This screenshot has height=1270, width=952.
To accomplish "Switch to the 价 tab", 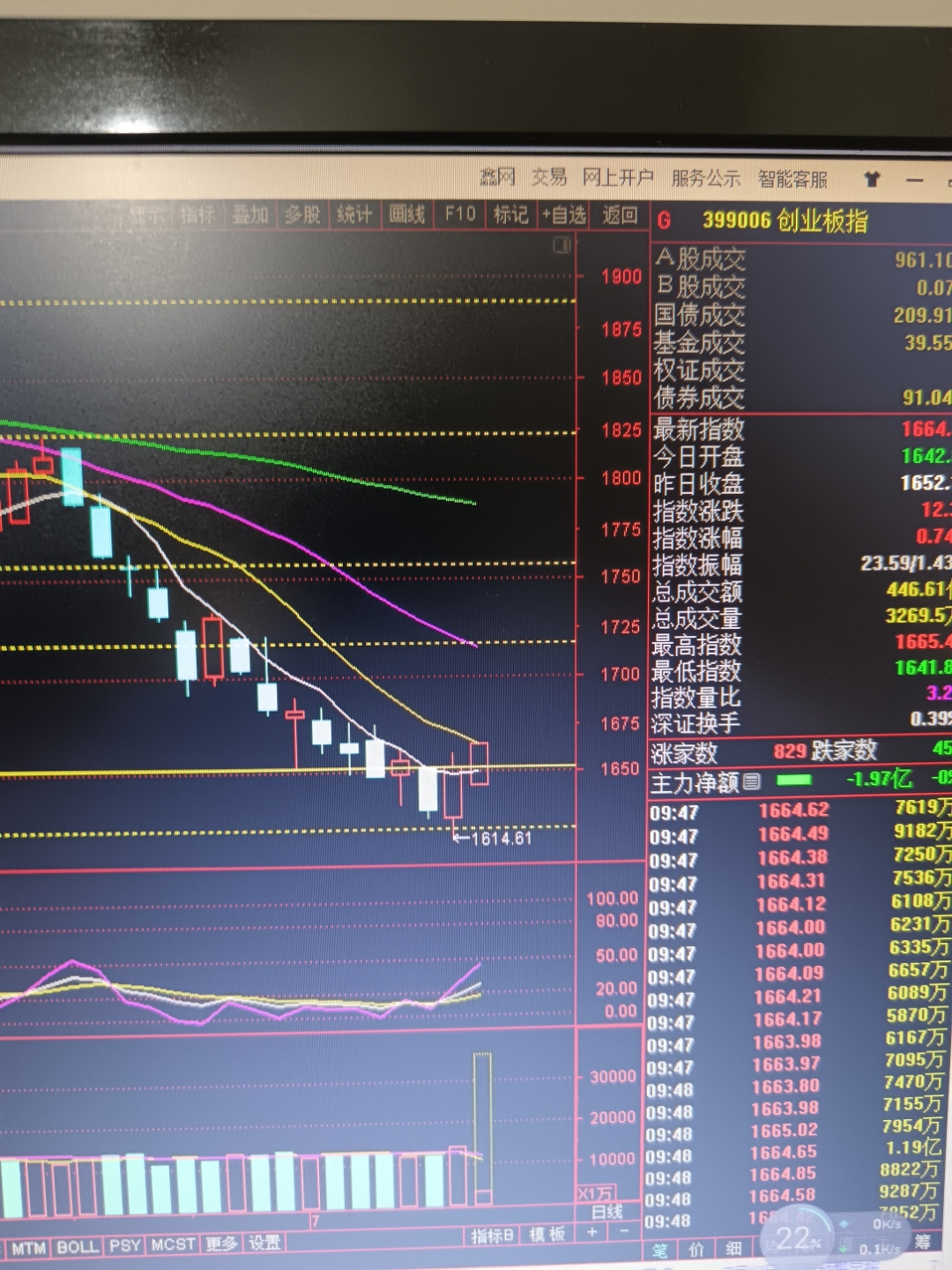I will (695, 1250).
